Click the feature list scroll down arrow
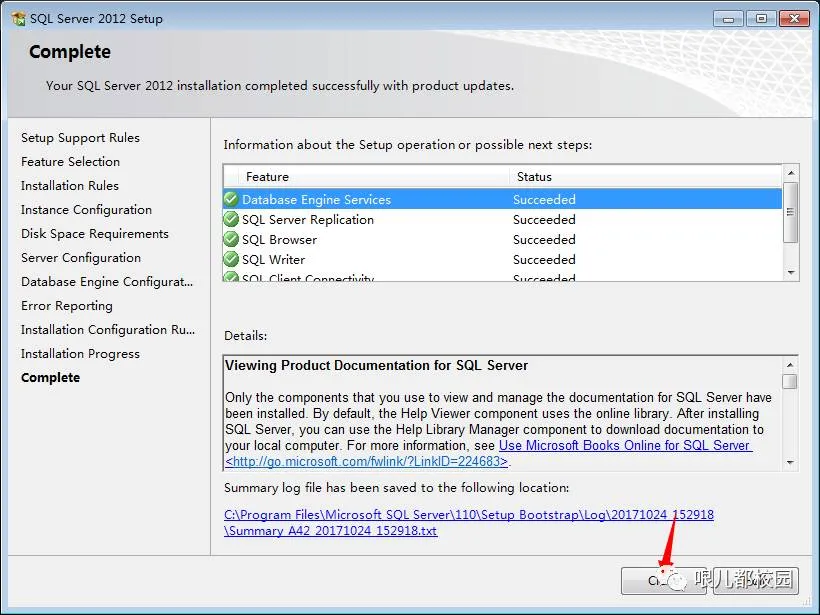Screen dimensions: 820x615 pos(791,272)
